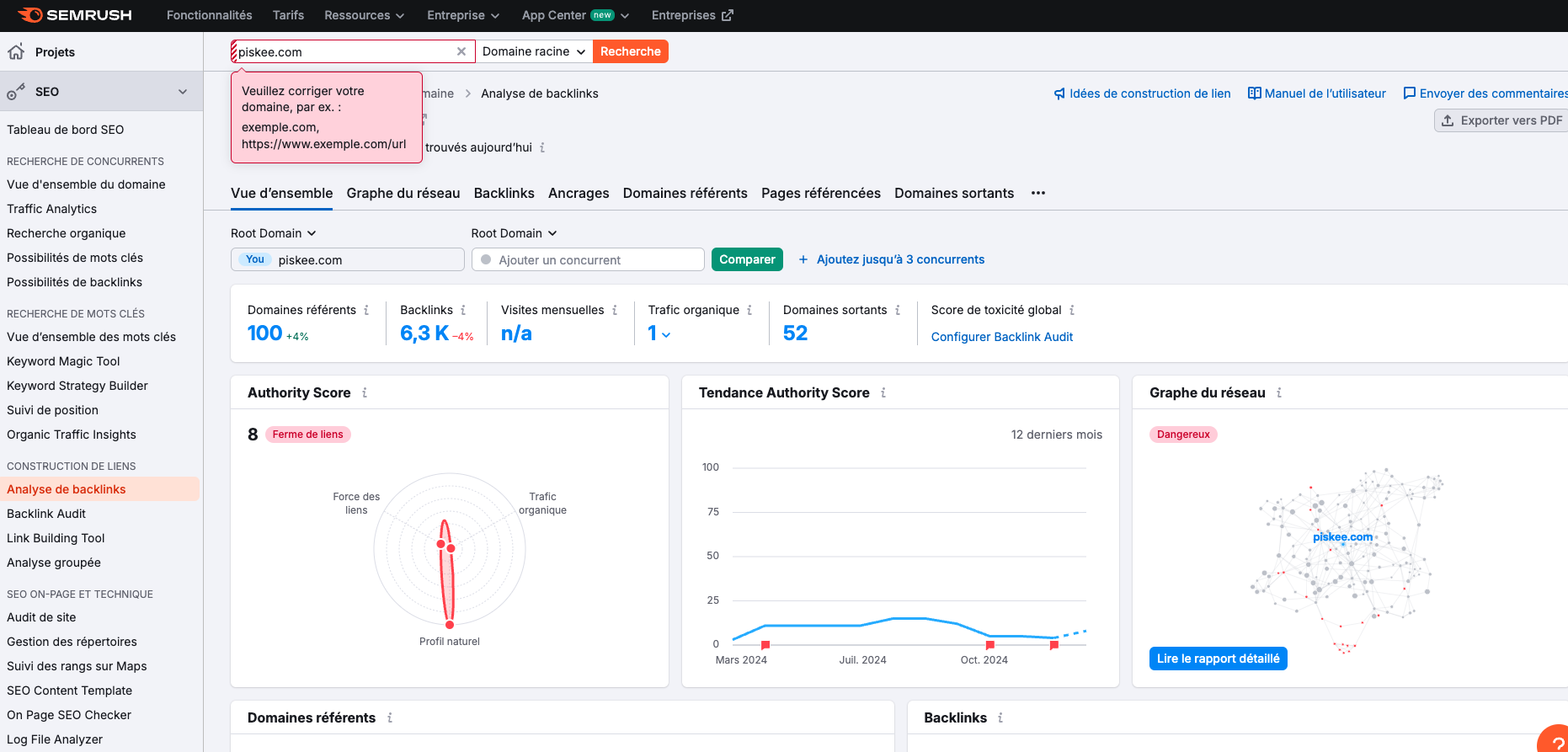Open Keyword Magic Tool in sidebar
Viewport: 1568px width, 752px height.
[63, 361]
